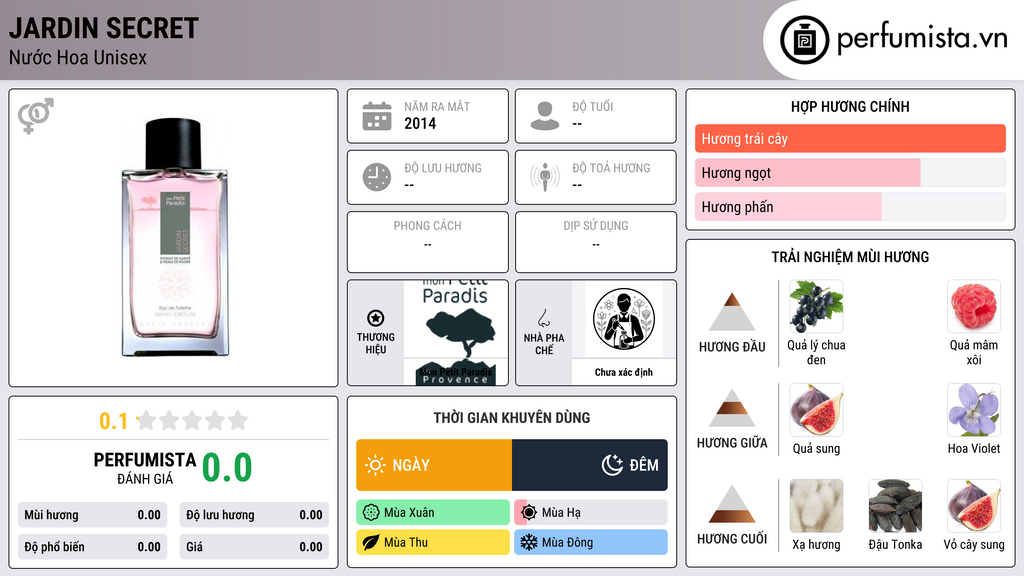Screen dimensions: 1024x576
Task: Click the Độ phổ biến score box
Action: pyautogui.click(x=92, y=547)
